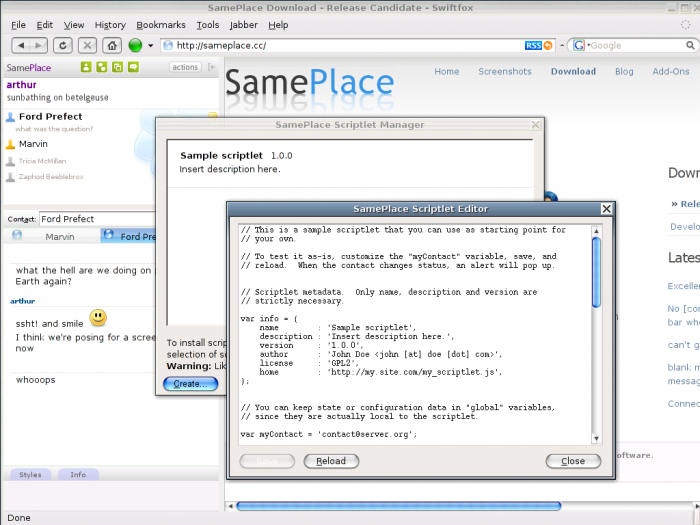Click the globe site icon in address bar
The image size is (700, 525).
pyautogui.click(x=168, y=45)
